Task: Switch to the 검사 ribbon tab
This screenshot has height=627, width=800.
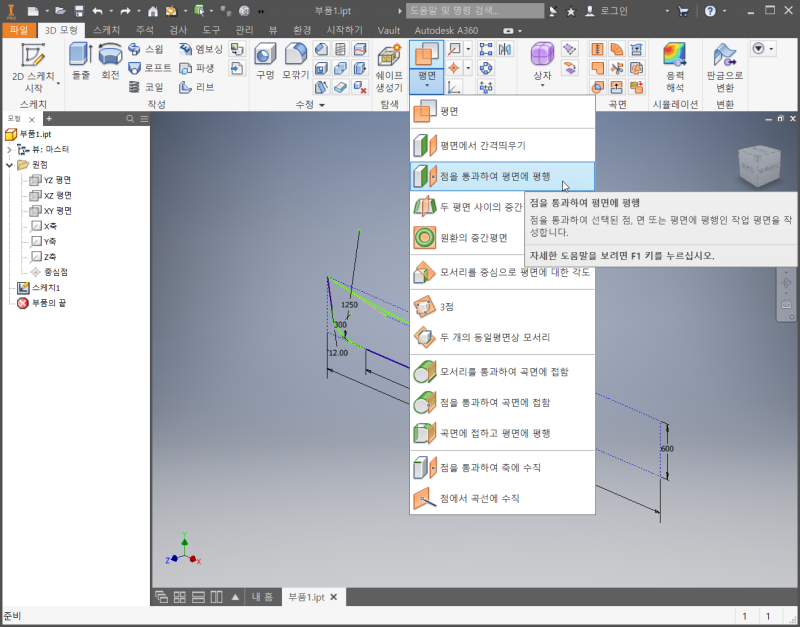Action: (x=178, y=30)
